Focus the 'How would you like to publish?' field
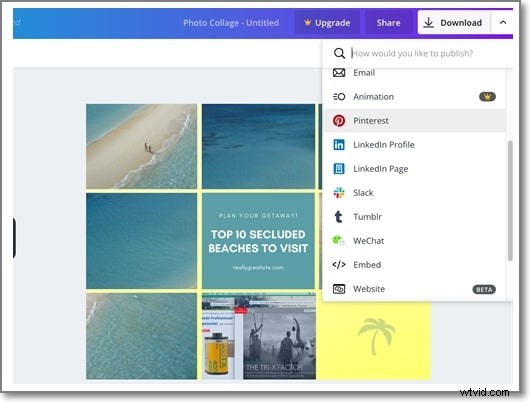The image size is (530, 402). [x=412, y=53]
